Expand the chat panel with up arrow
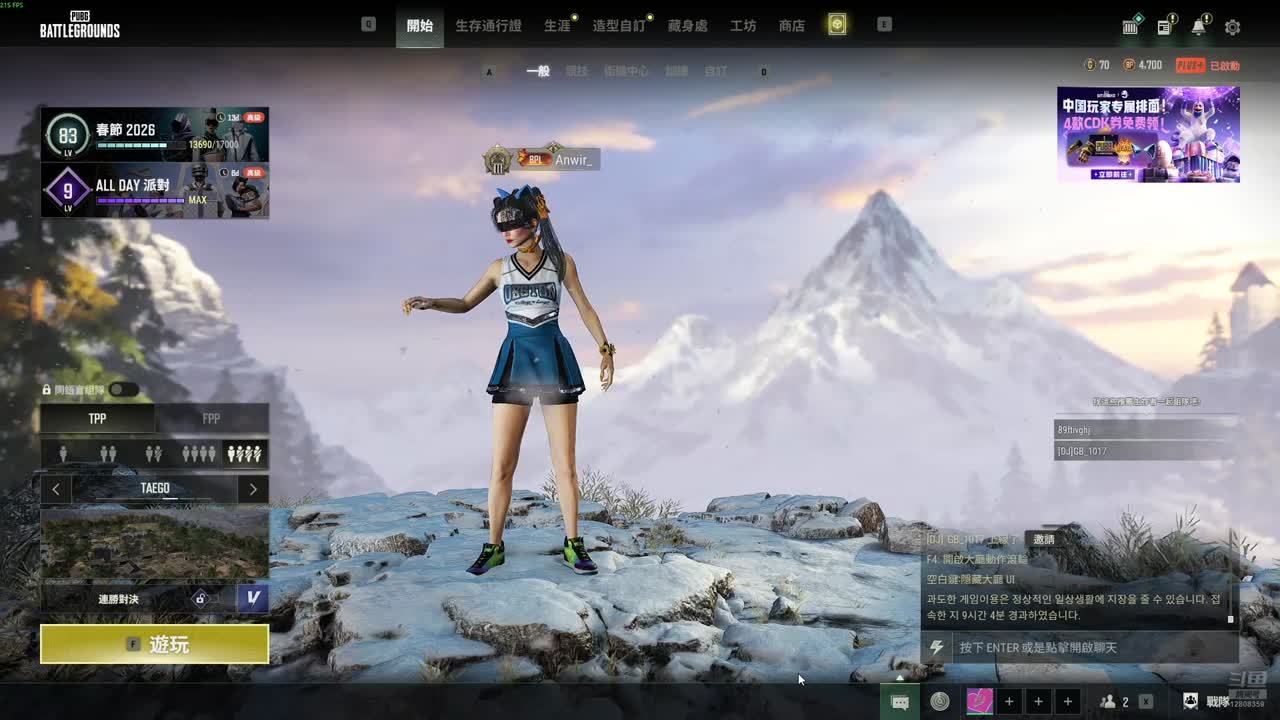The width and height of the screenshot is (1280, 720). click(x=899, y=678)
